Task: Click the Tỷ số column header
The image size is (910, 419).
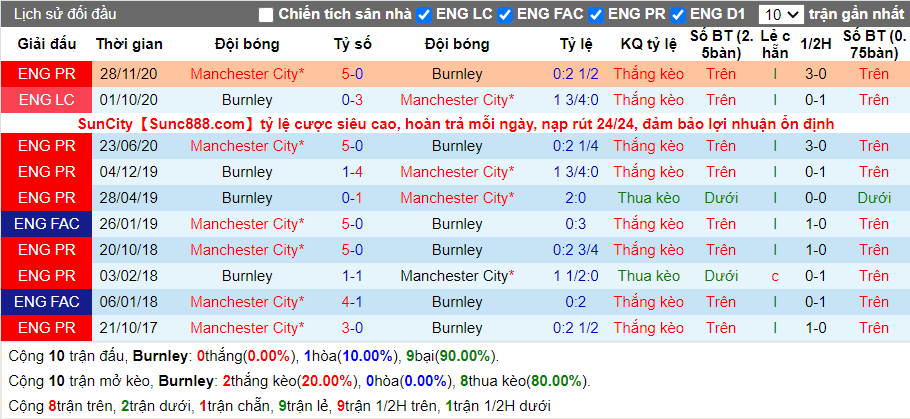Action: [x=352, y=44]
